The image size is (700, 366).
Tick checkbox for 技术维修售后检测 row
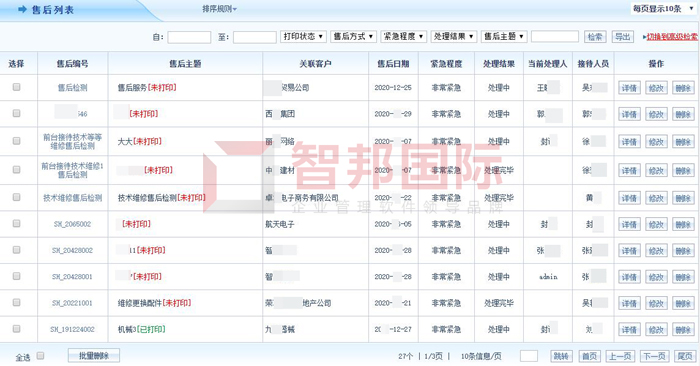tap(17, 197)
